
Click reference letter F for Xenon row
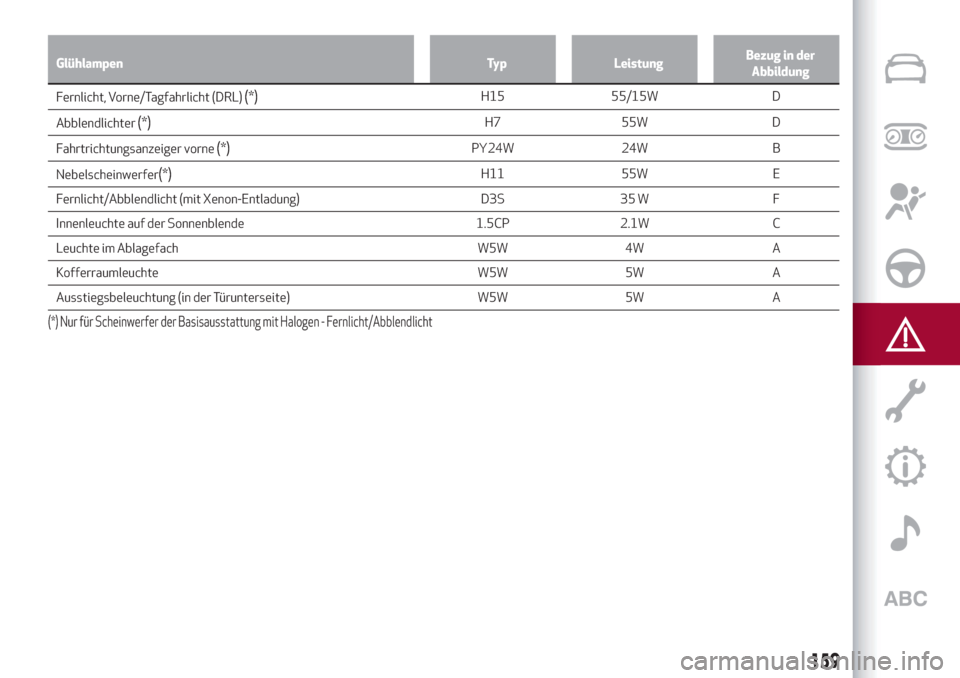(x=776, y=198)
